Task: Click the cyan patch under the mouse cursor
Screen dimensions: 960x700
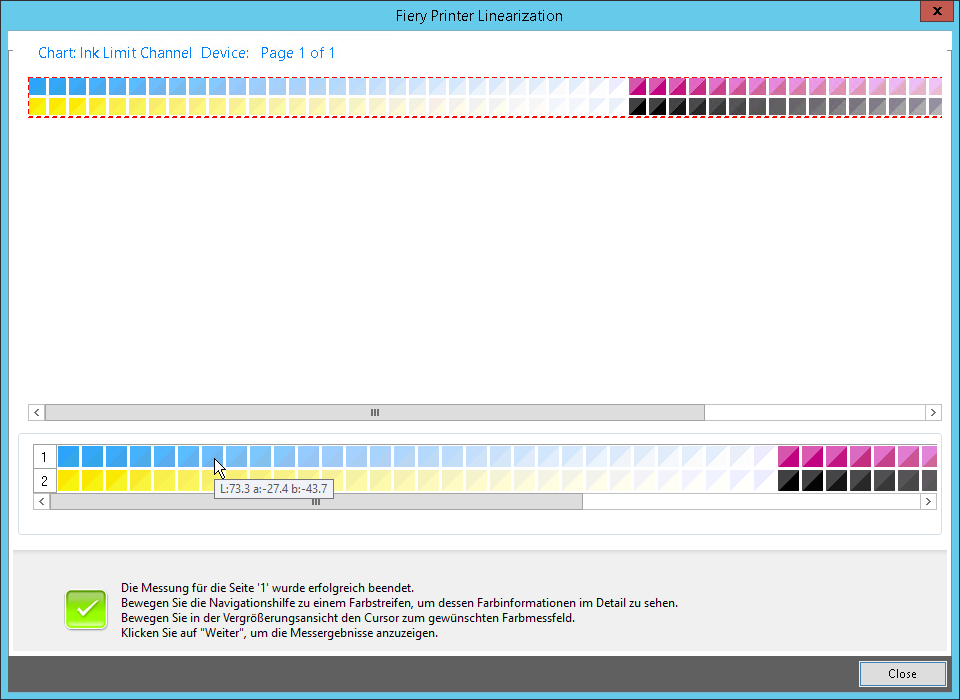Action: pyautogui.click(x=212, y=457)
